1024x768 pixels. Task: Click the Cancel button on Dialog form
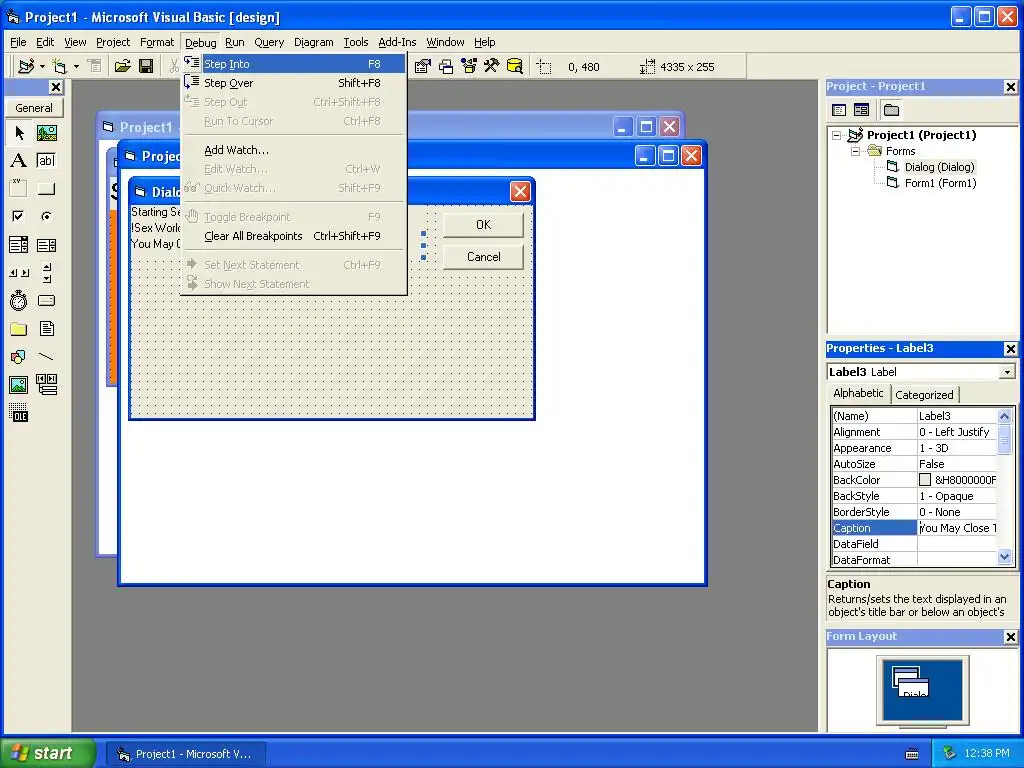click(x=483, y=257)
